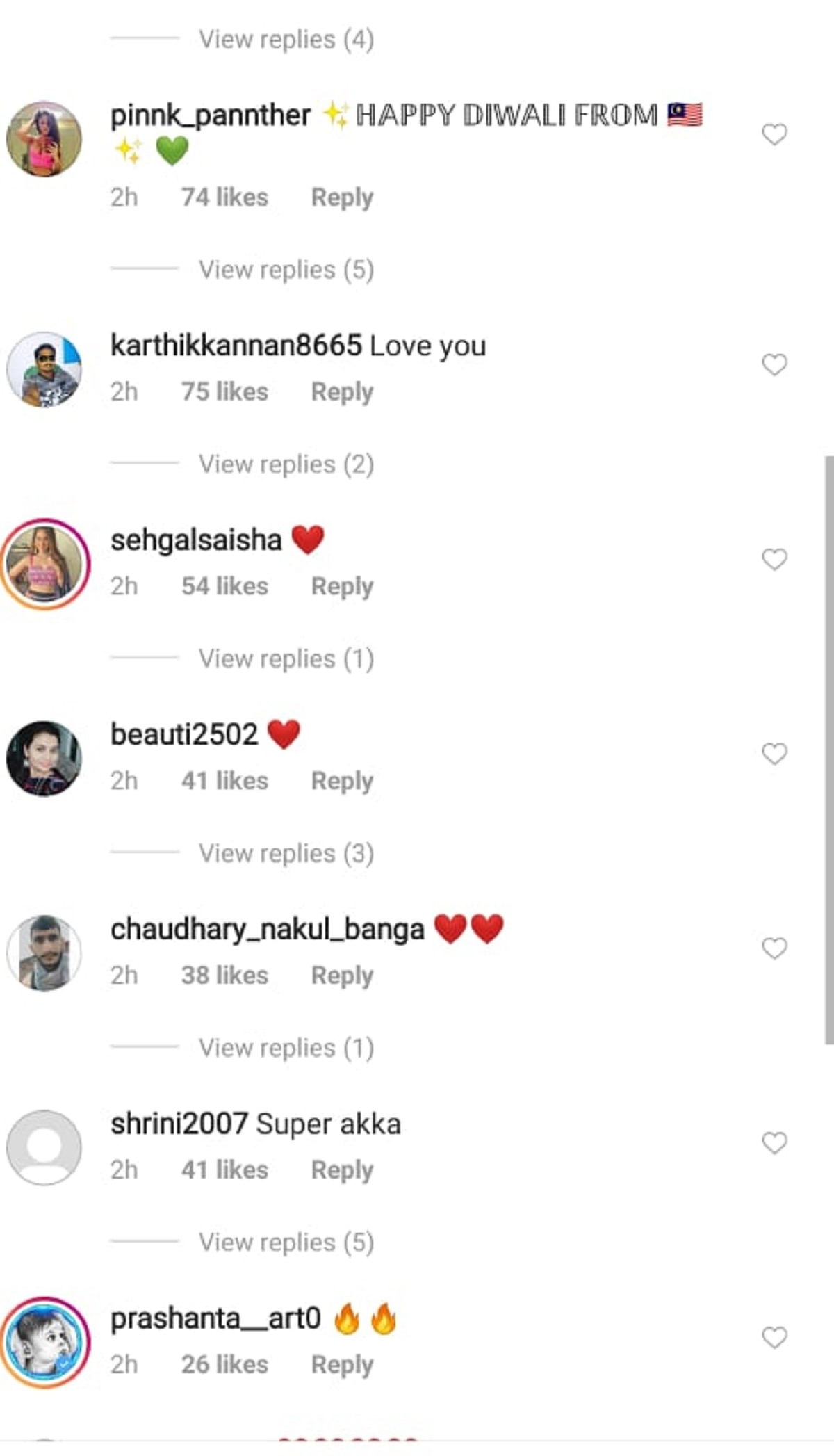Screen dimensions: 834x1456
Task: Expand 2 replies under karthikkannan8665's comment
Action: coord(286,464)
